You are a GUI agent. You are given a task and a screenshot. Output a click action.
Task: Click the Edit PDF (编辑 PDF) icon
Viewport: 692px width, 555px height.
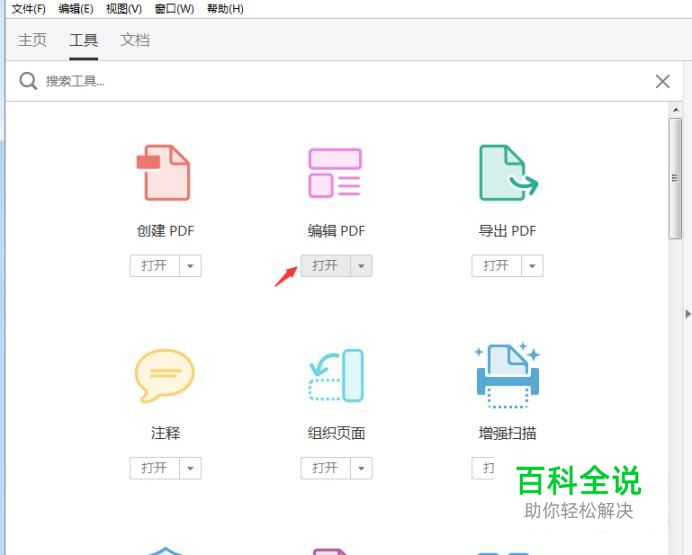(x=335, y=172)
